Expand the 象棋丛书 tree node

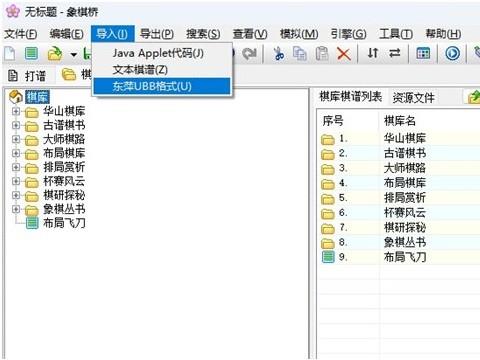(16, 209)
